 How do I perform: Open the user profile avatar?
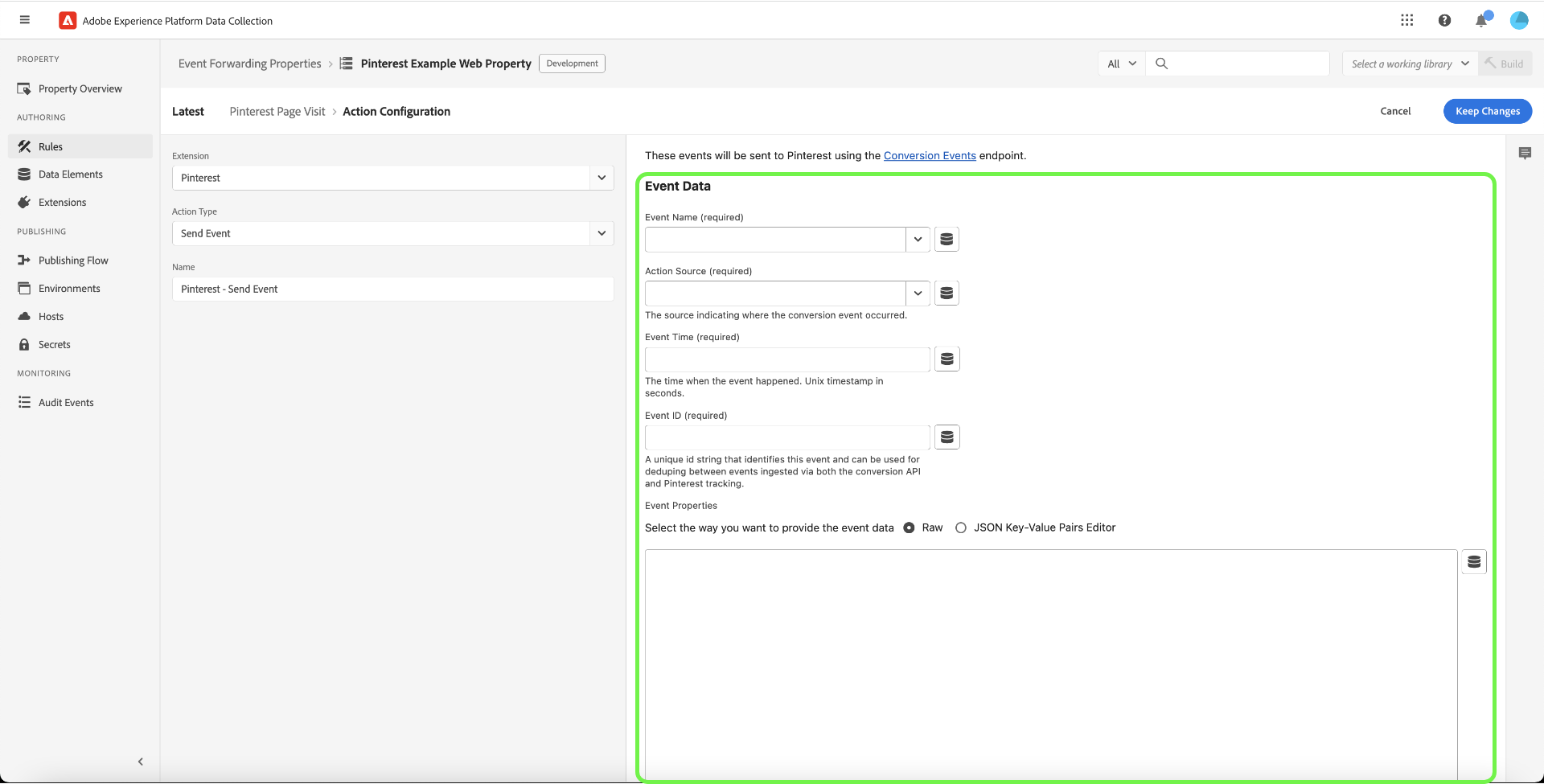[1519, 20]
